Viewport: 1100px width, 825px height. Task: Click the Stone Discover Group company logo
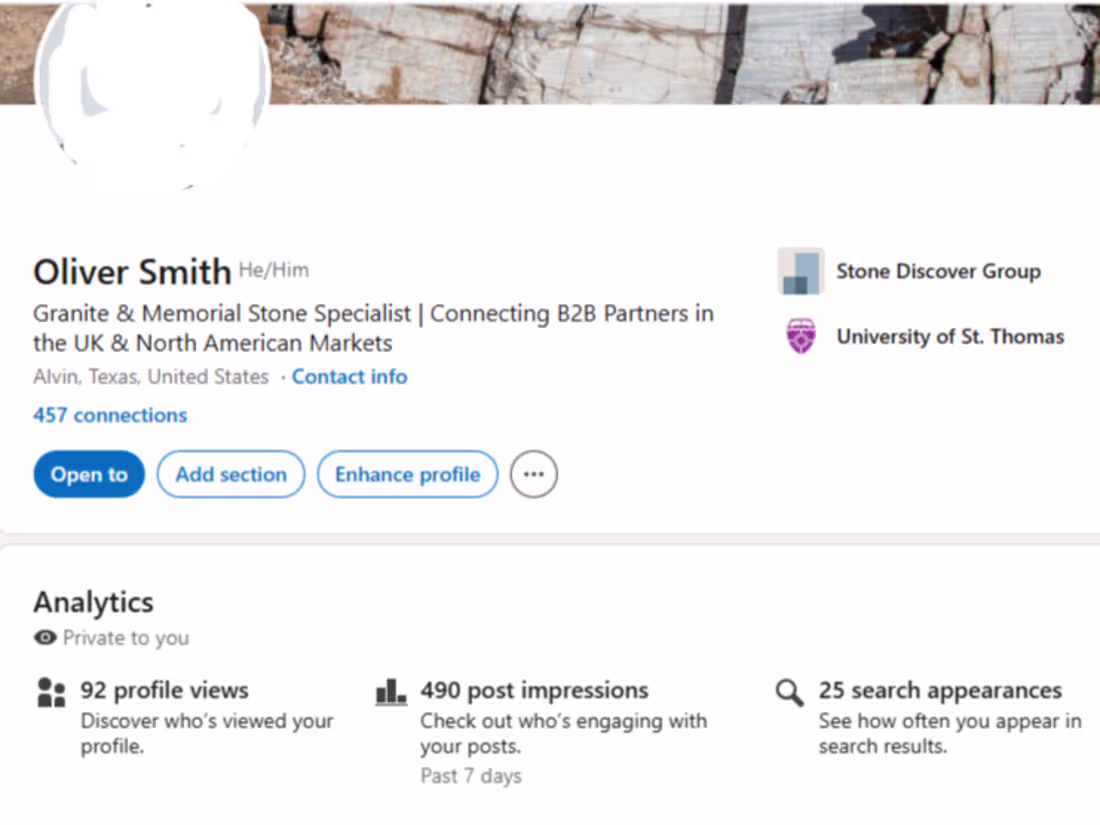click(x=800, y=271)
